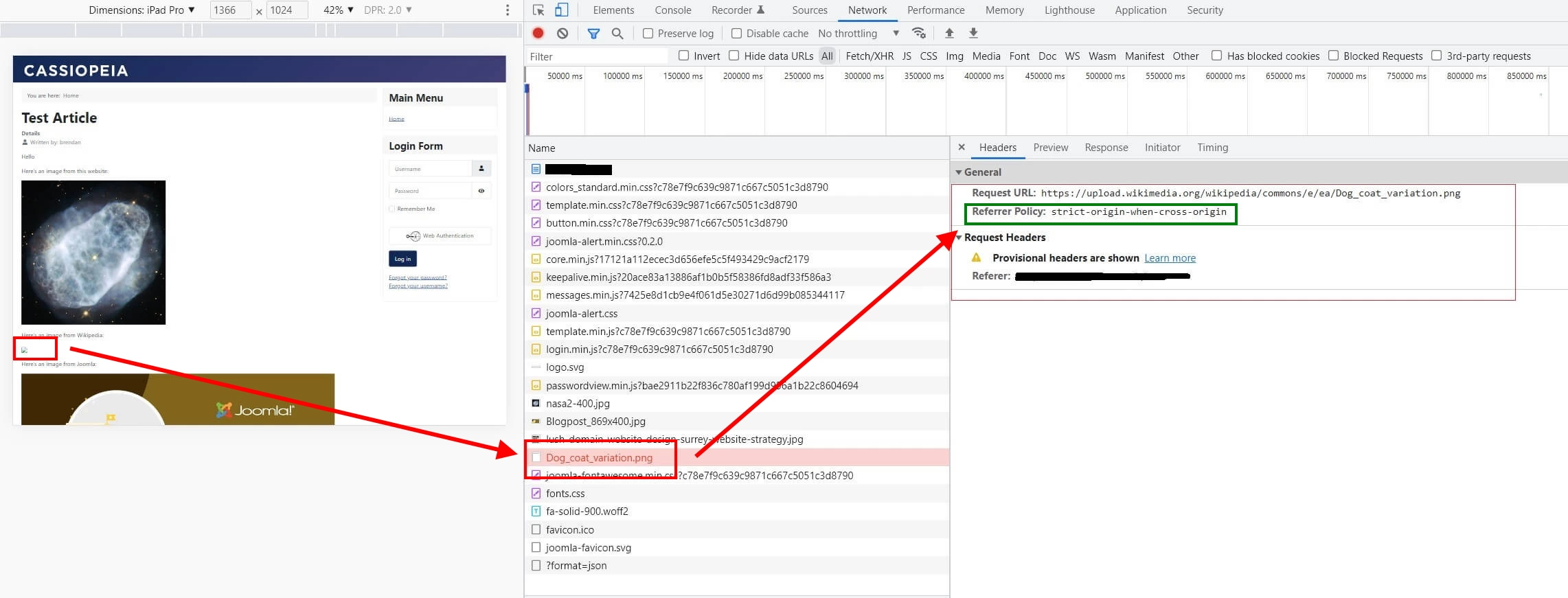
Task: Select the Dog_coat_variation.png request row
Action: [x=737, y=458]
